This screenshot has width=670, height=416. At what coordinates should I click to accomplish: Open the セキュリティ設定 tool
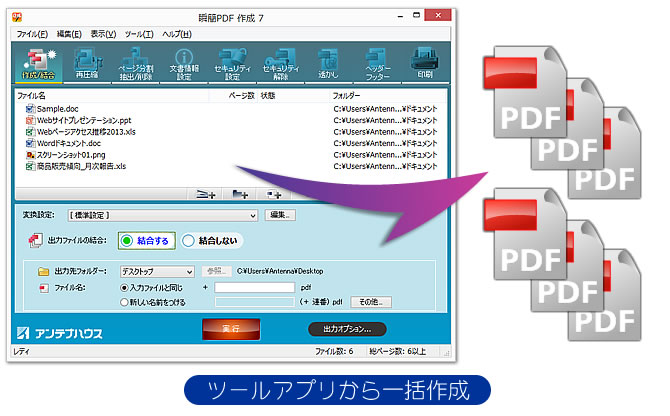(x=232, y=64)
